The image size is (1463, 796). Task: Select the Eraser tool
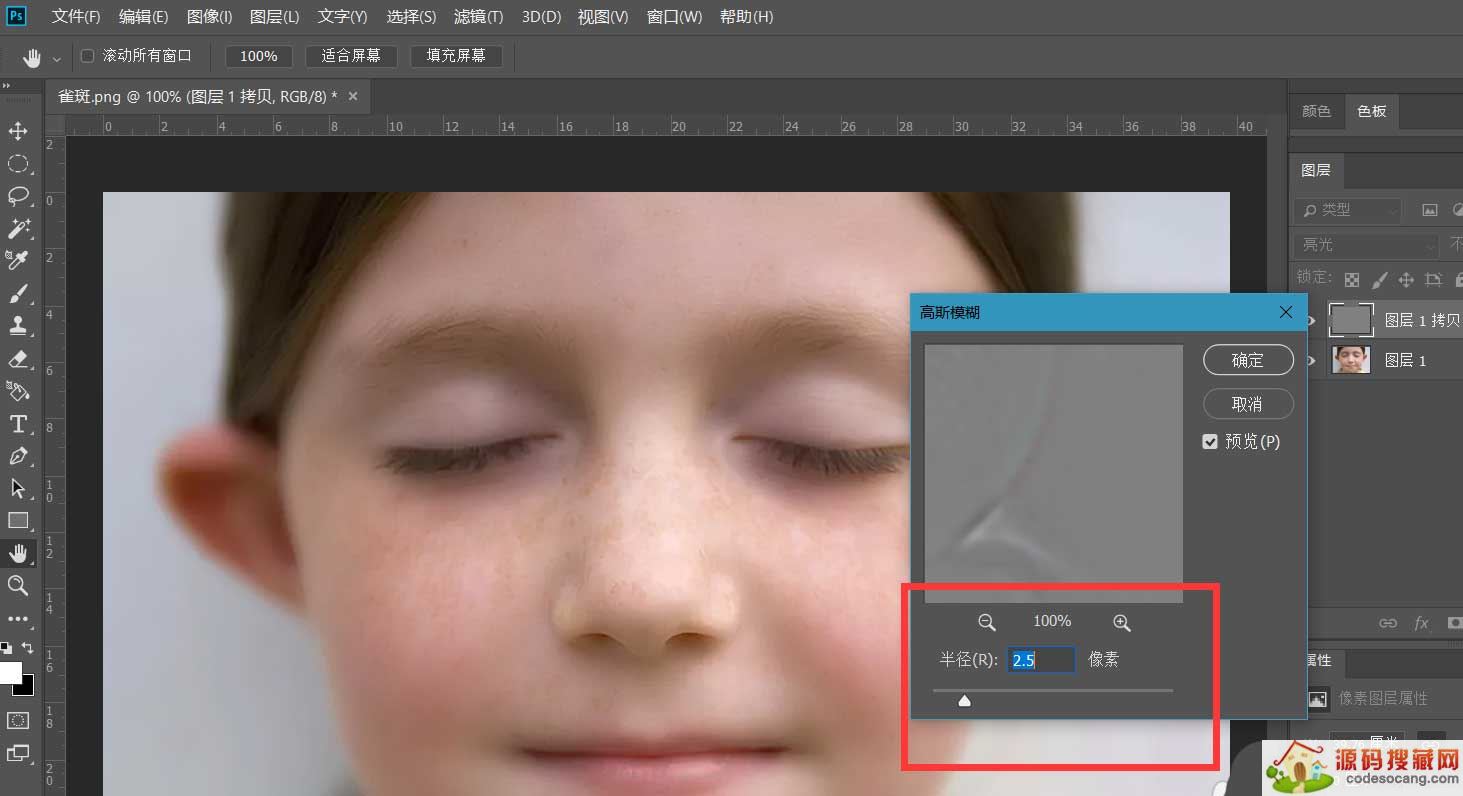(x=18, y=359)
